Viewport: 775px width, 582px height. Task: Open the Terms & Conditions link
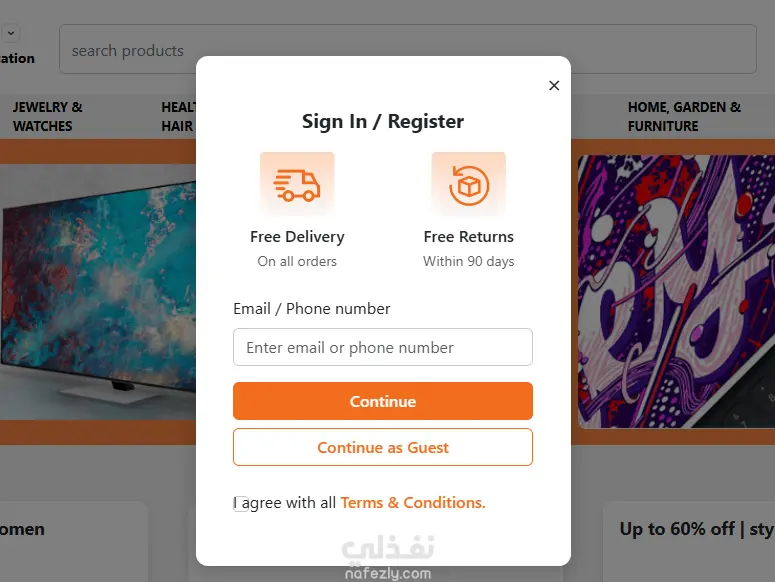(413, 503)
